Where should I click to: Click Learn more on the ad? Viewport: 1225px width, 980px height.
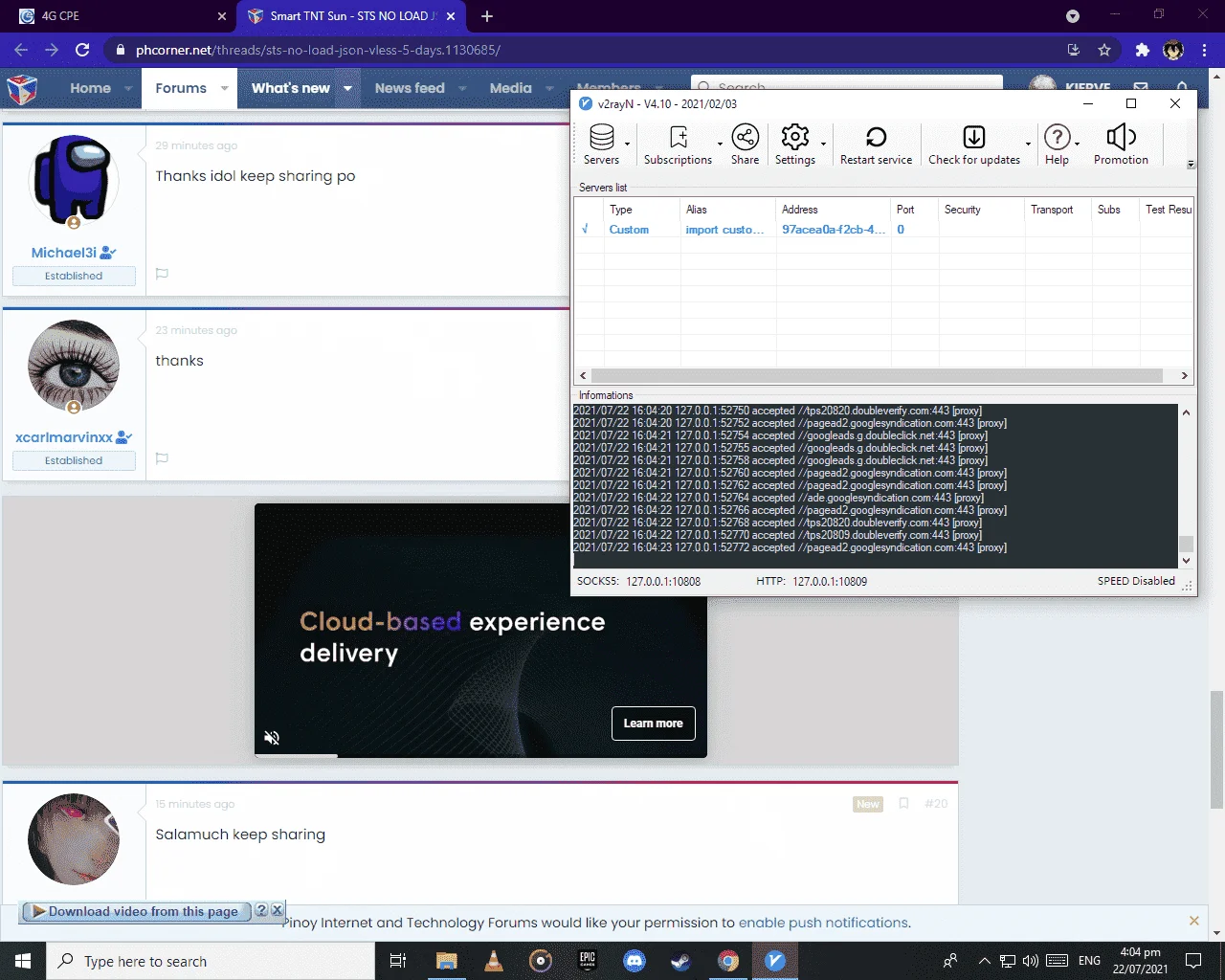[x=654, y=724]
